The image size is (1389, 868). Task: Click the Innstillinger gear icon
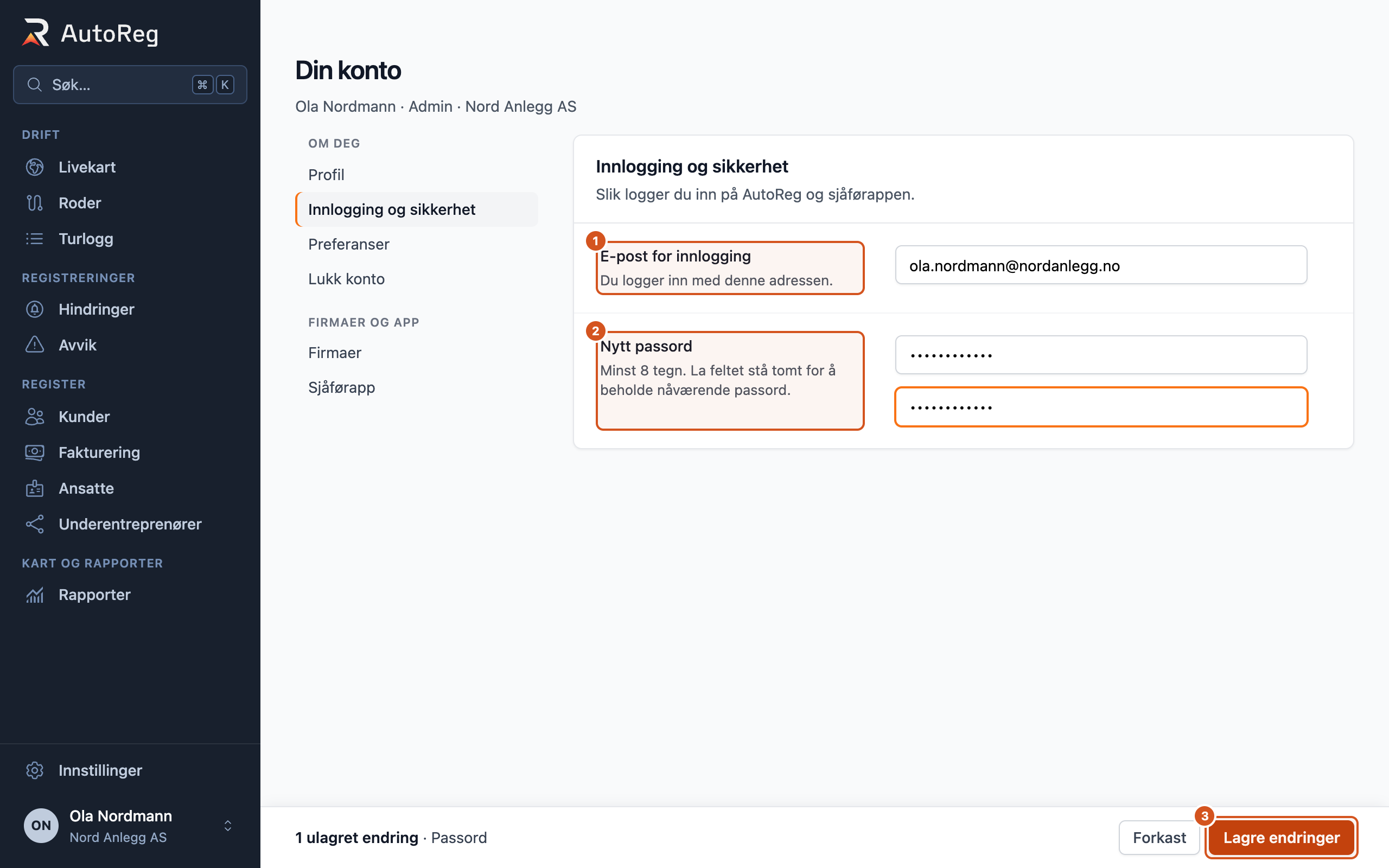(34, 770)
